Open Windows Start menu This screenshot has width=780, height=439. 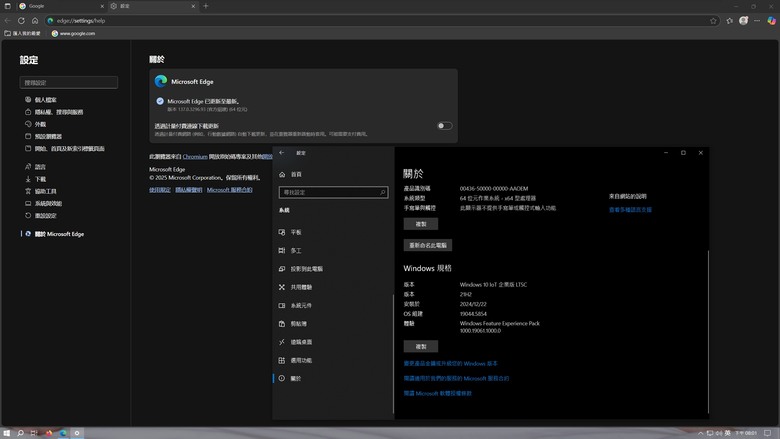(x=7, y=433)
